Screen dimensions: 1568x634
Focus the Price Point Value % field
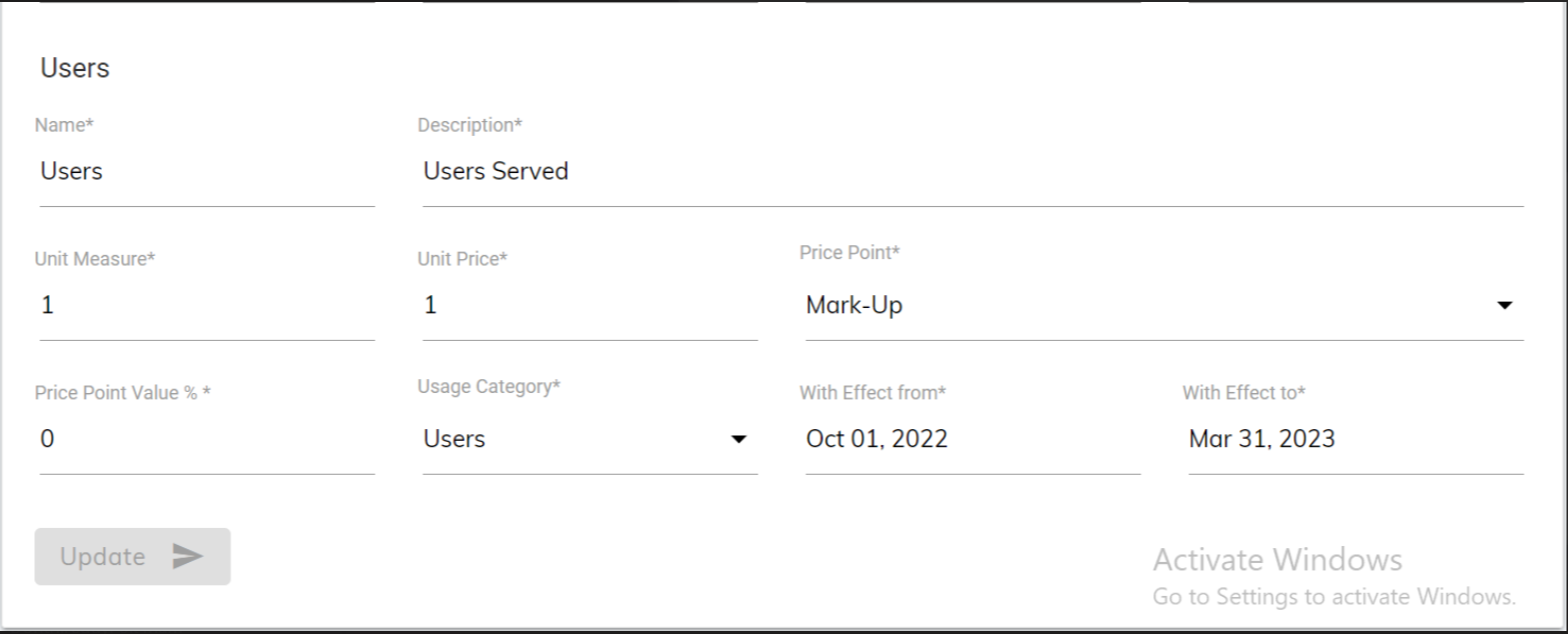point(207,439)
